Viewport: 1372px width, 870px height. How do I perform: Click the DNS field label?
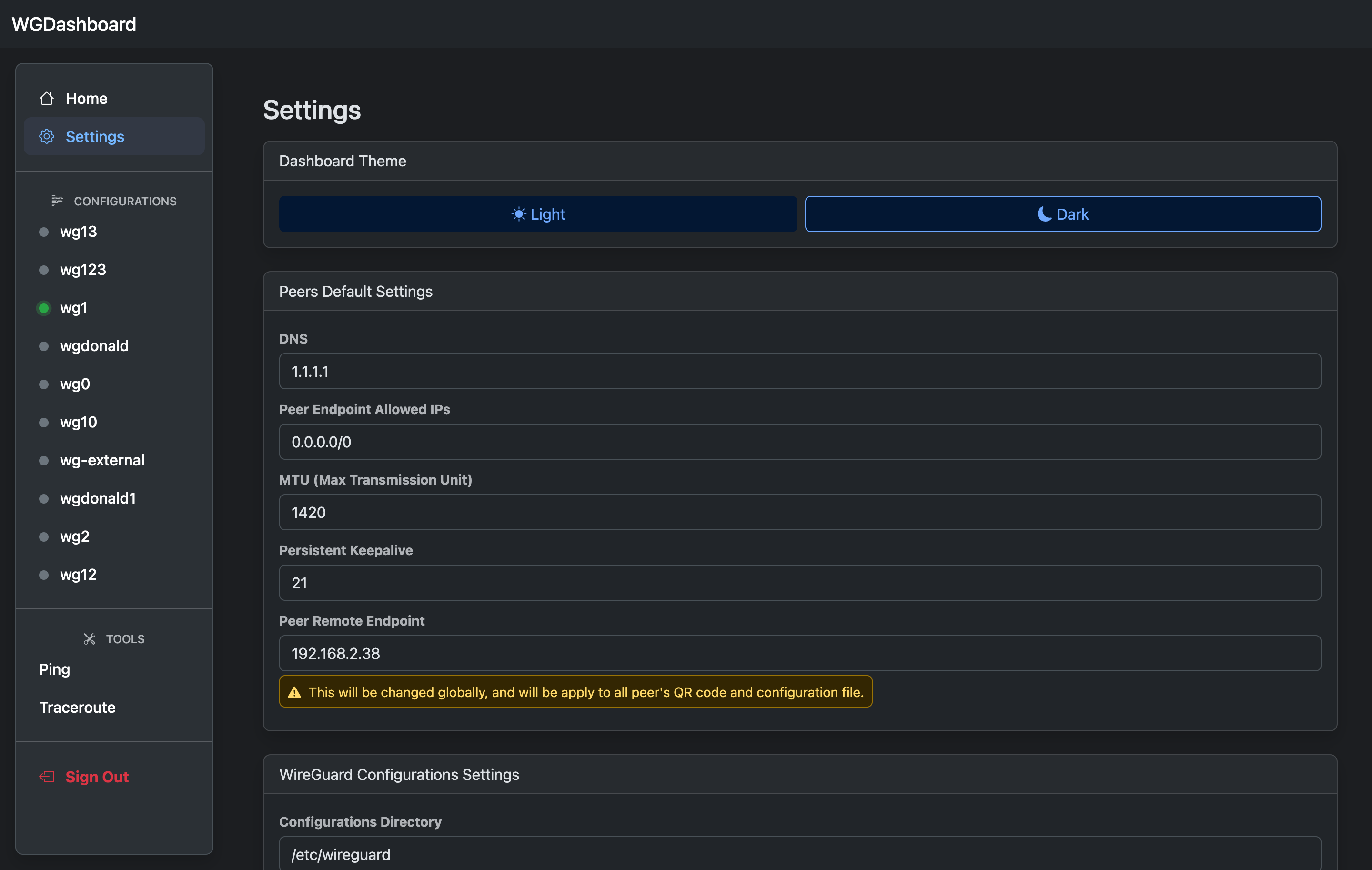[293, 338]
